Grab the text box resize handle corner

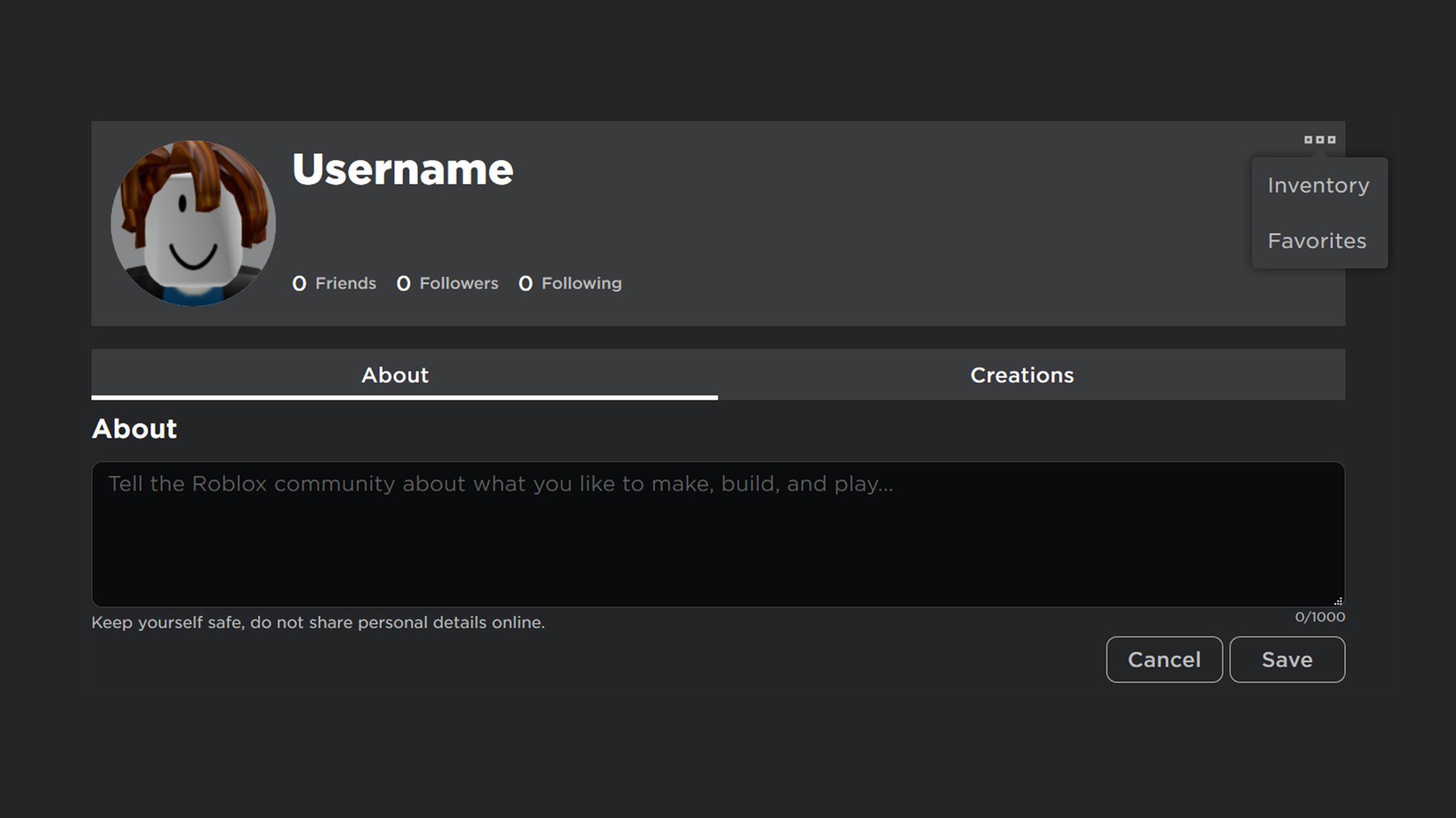point(1338,601)
